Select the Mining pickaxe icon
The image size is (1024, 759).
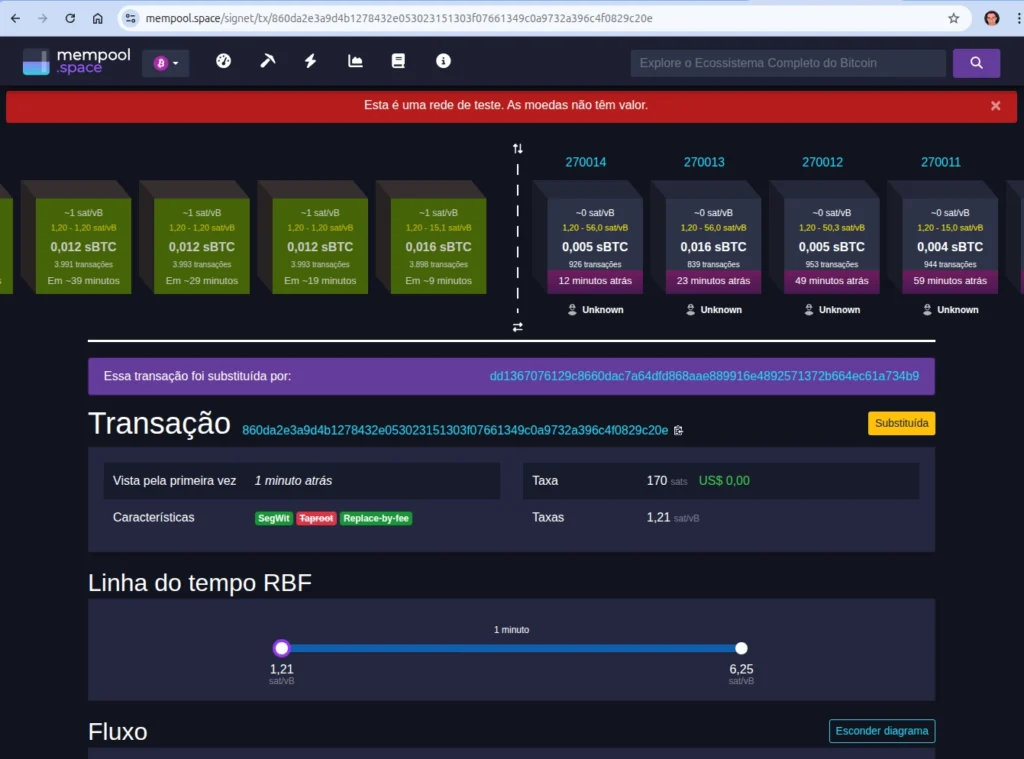pos(267,61)
